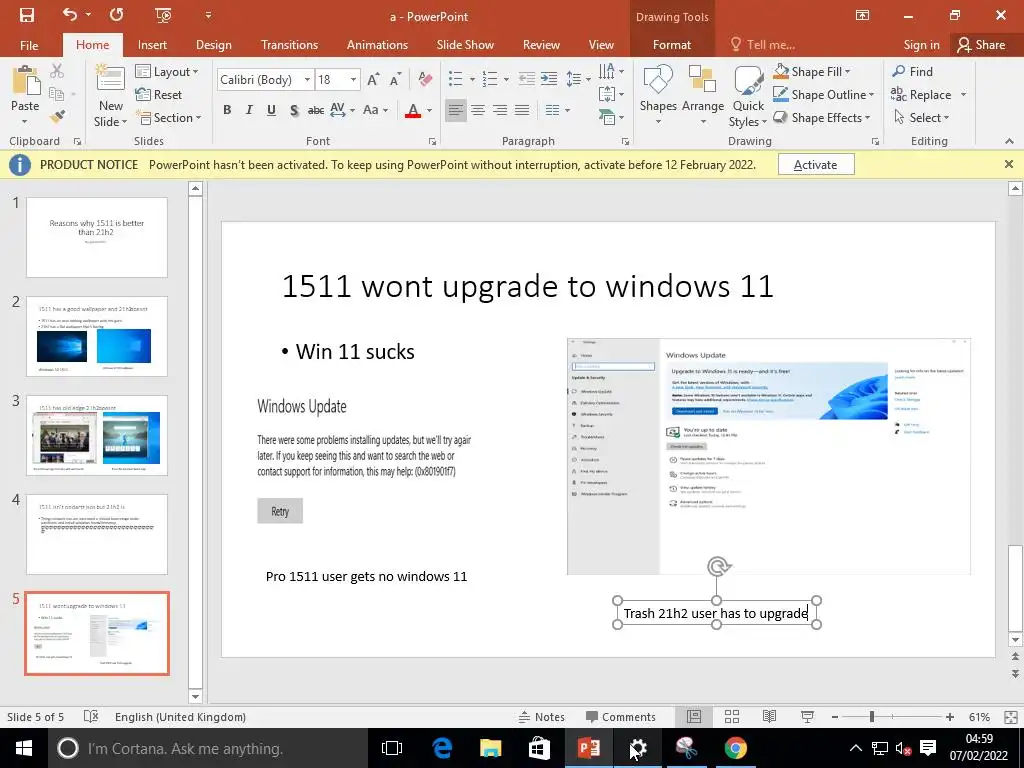The height and width of the screenshot is (768, 1024).
Task: Open the Comments pane
Action: pos(620,716)
